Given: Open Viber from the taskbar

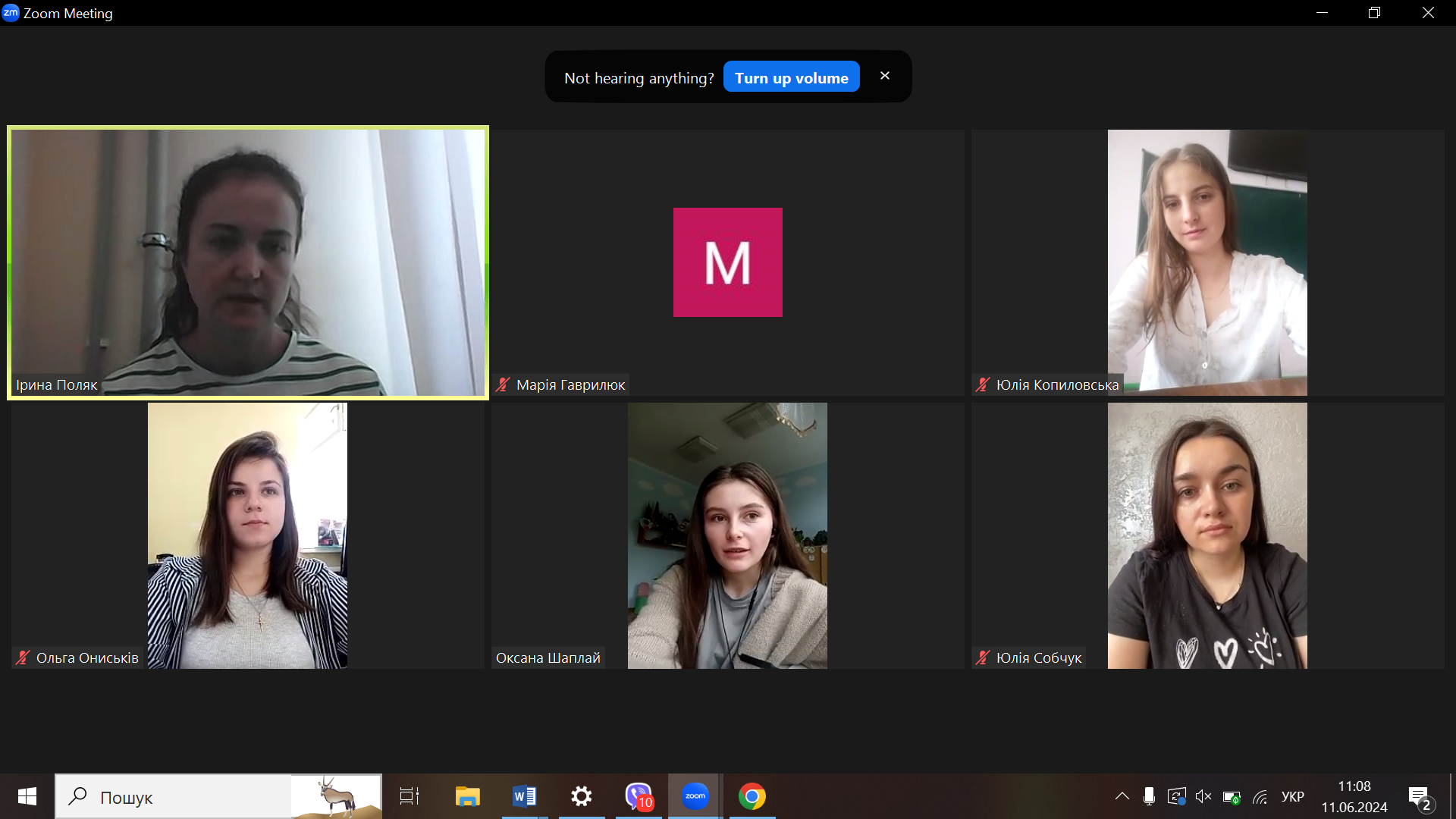Looking at the screenshot, I should (639, 796).
